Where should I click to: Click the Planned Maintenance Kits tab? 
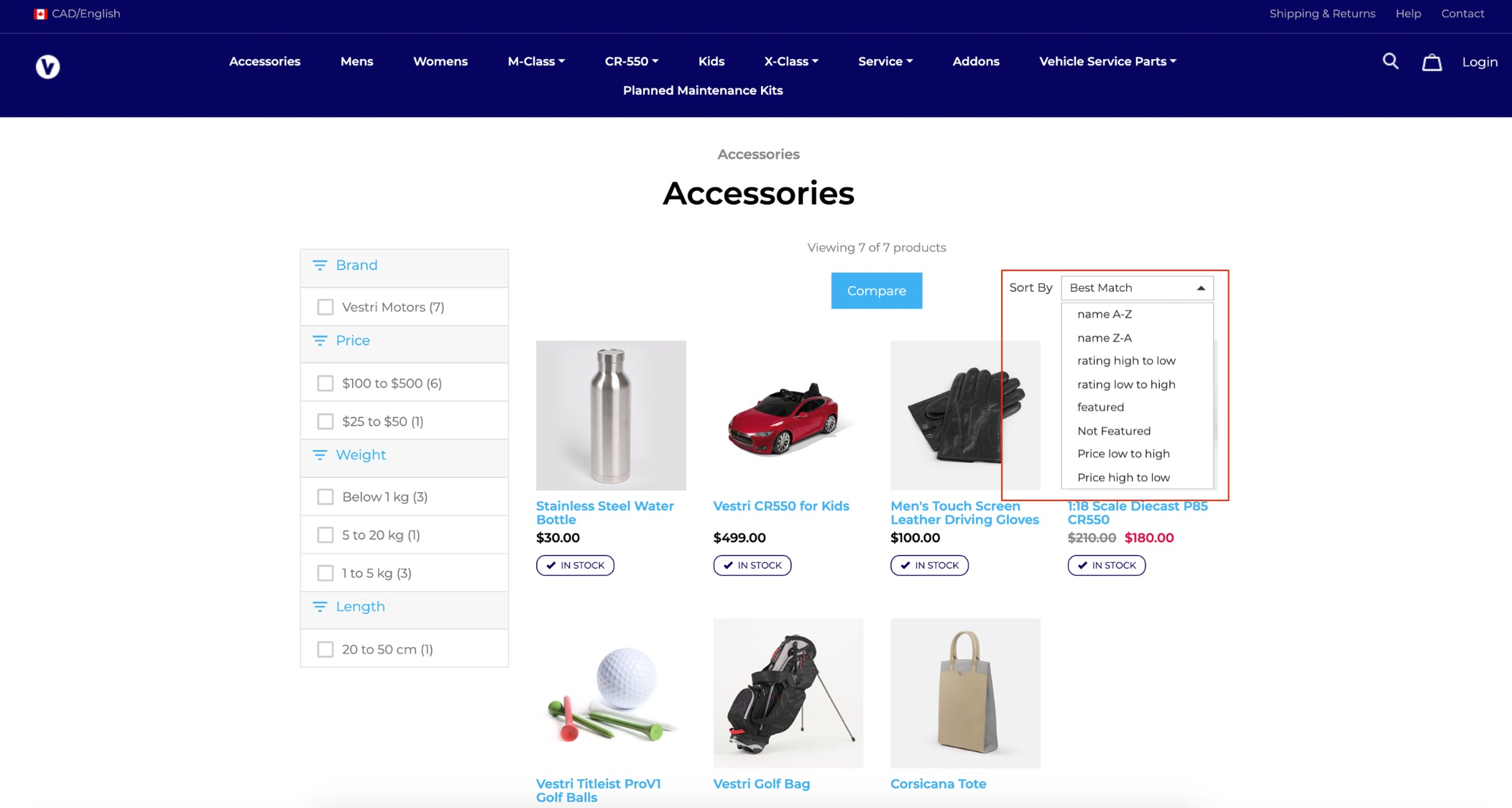click(x=703, y=91)
